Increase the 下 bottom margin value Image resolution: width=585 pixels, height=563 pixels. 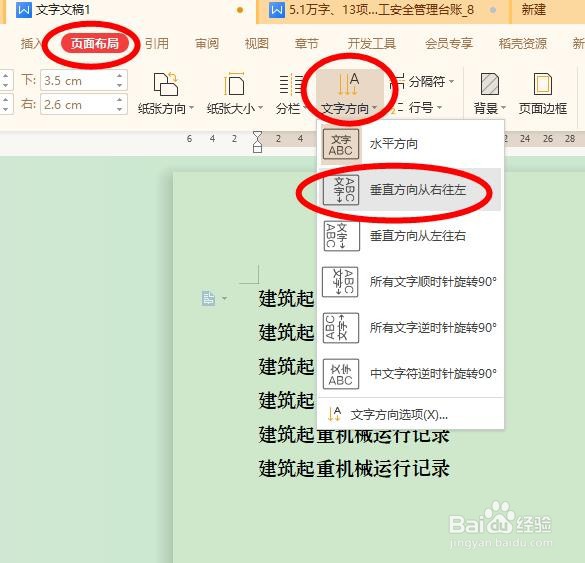119,76
